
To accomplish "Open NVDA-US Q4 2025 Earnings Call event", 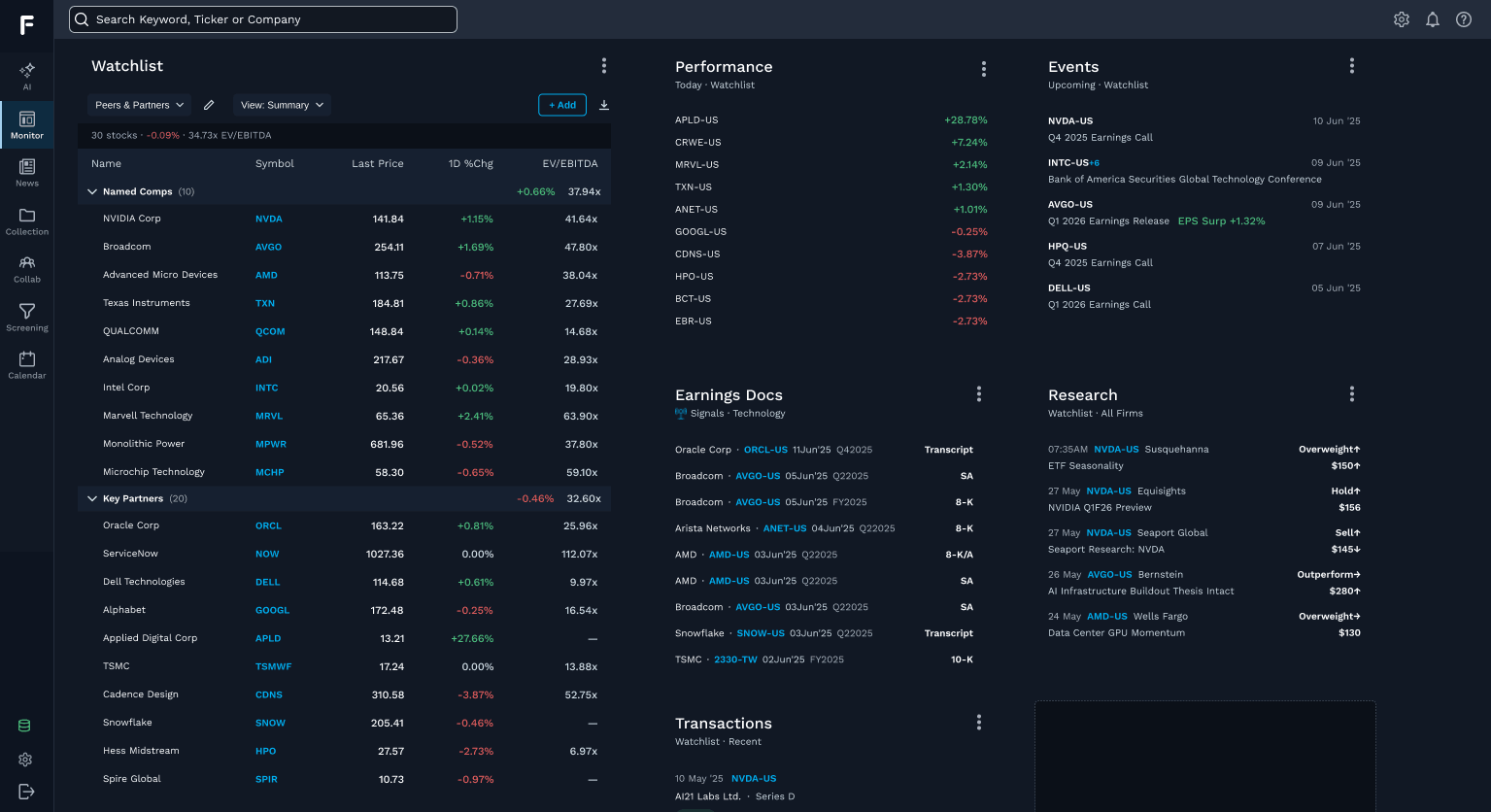I will (1204, 129).
